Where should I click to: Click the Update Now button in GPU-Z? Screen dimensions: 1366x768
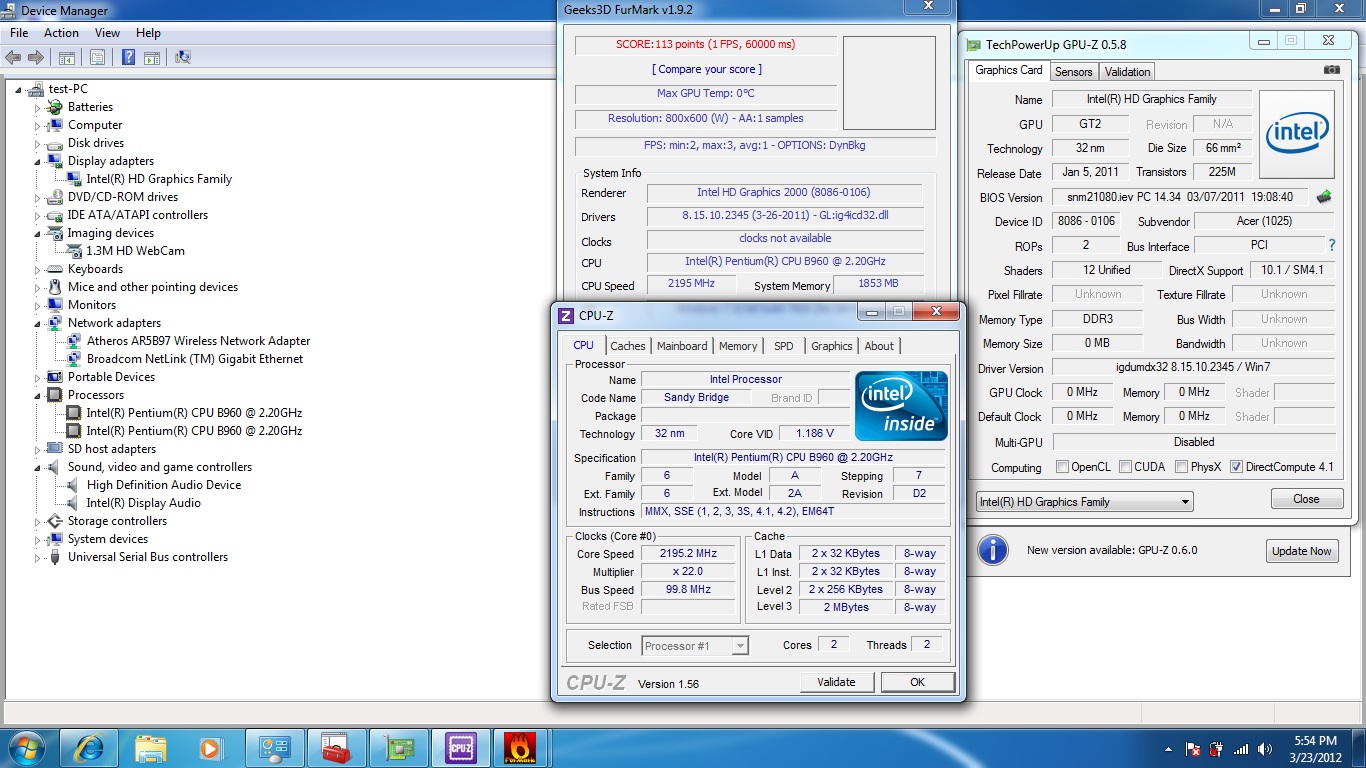(x=1302, y=551)
